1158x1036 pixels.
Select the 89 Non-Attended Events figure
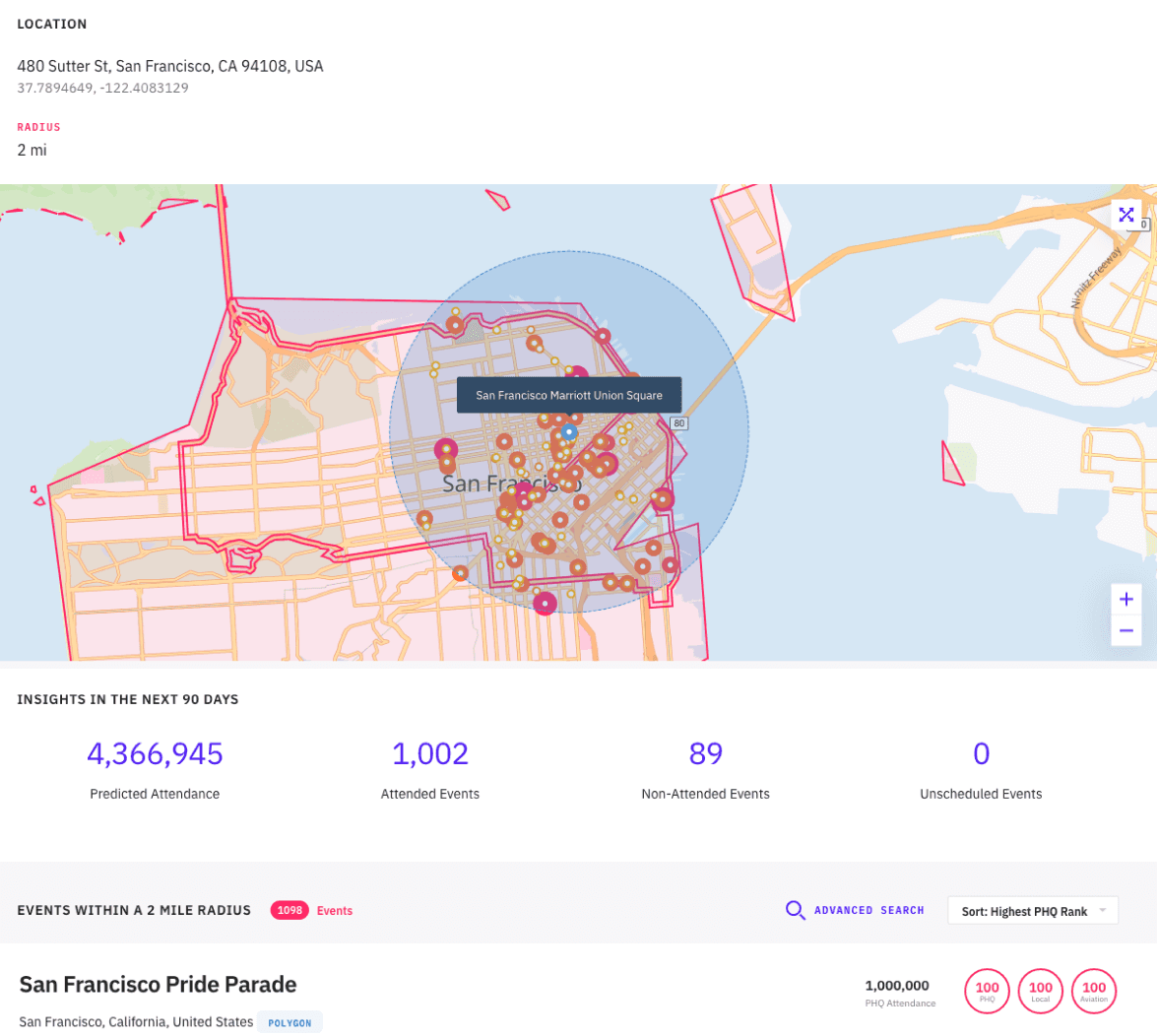click(x=705, y=753)
